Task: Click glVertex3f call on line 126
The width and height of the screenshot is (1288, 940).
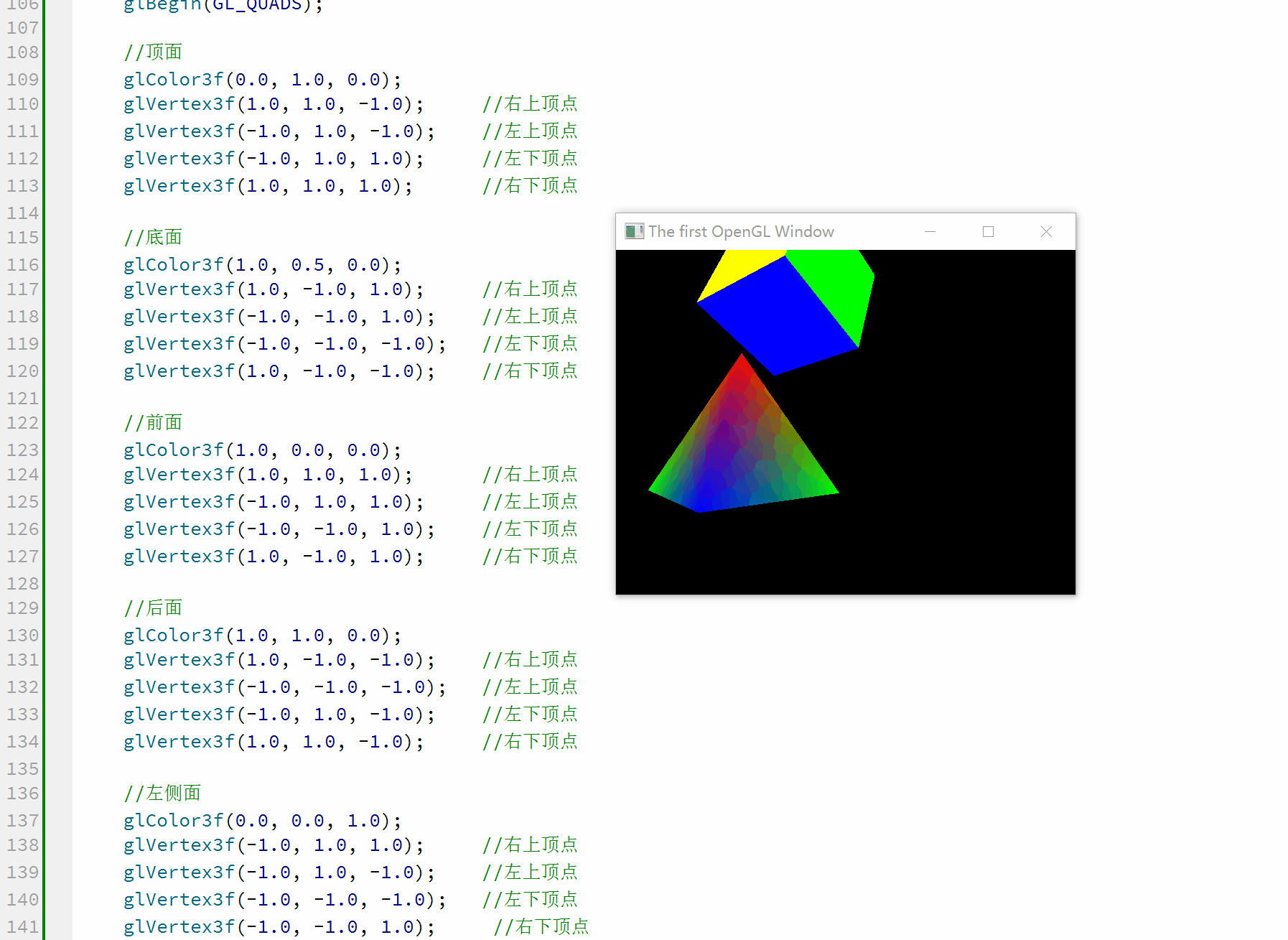Action: [x=279, y=529]
